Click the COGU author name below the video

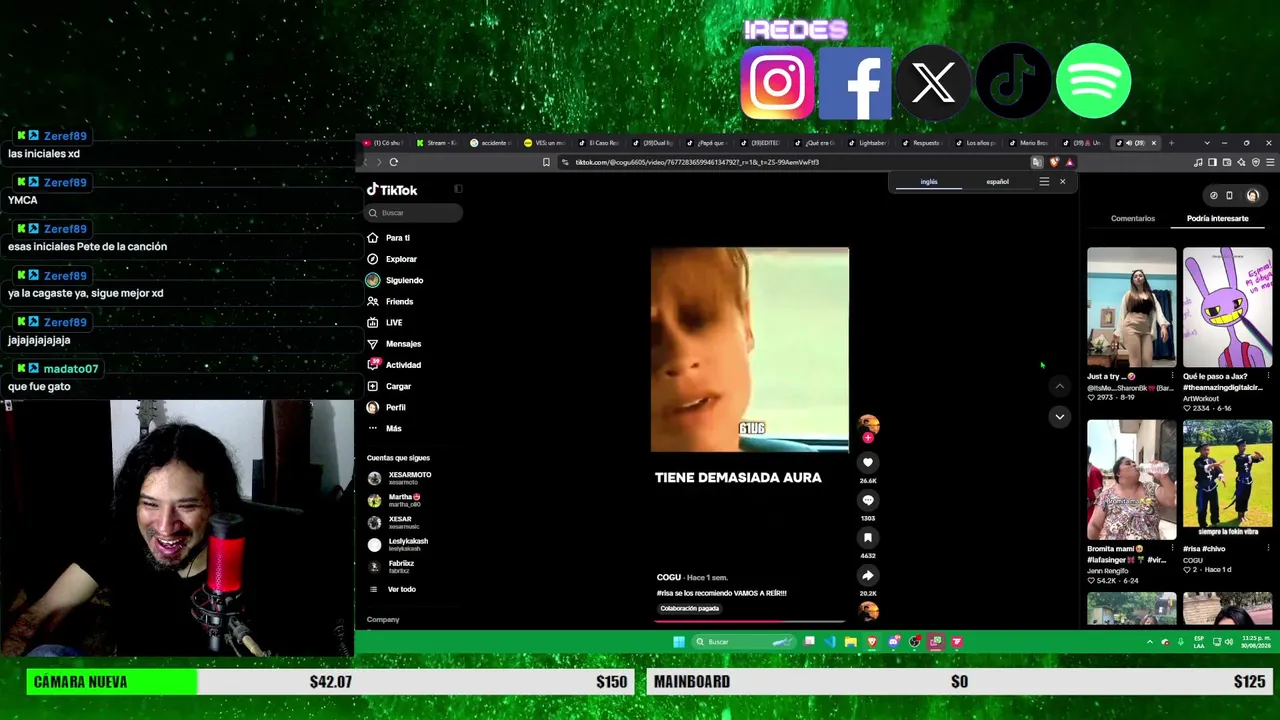668,577
